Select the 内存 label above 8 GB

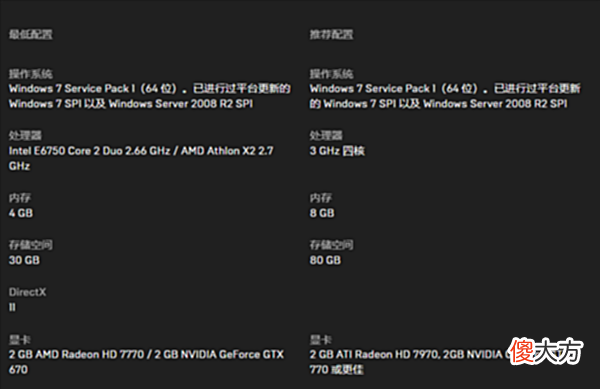click(x=321, y=198)
